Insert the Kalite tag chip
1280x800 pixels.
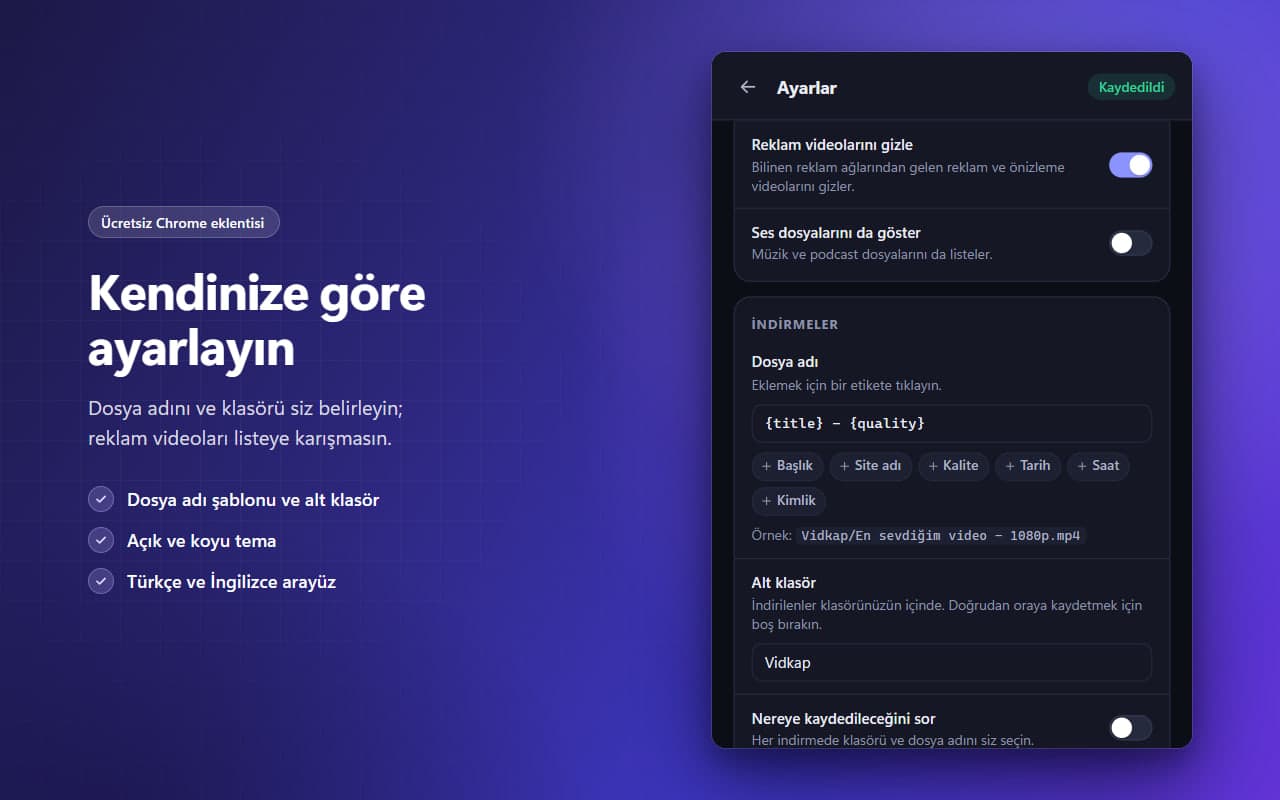pyautogui.click(x=954, y=466)
